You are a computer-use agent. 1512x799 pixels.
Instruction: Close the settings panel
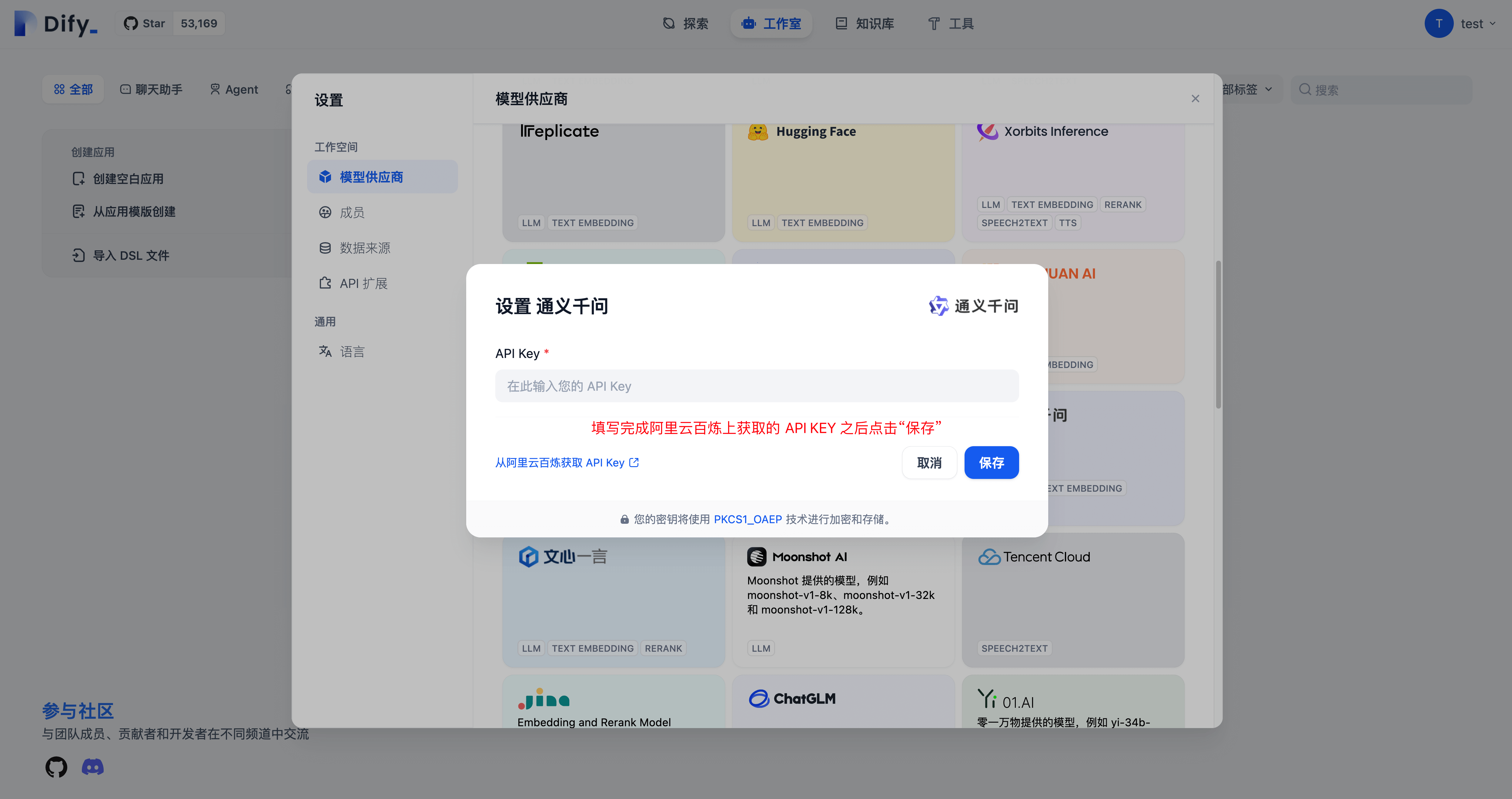pos(1195,99)
